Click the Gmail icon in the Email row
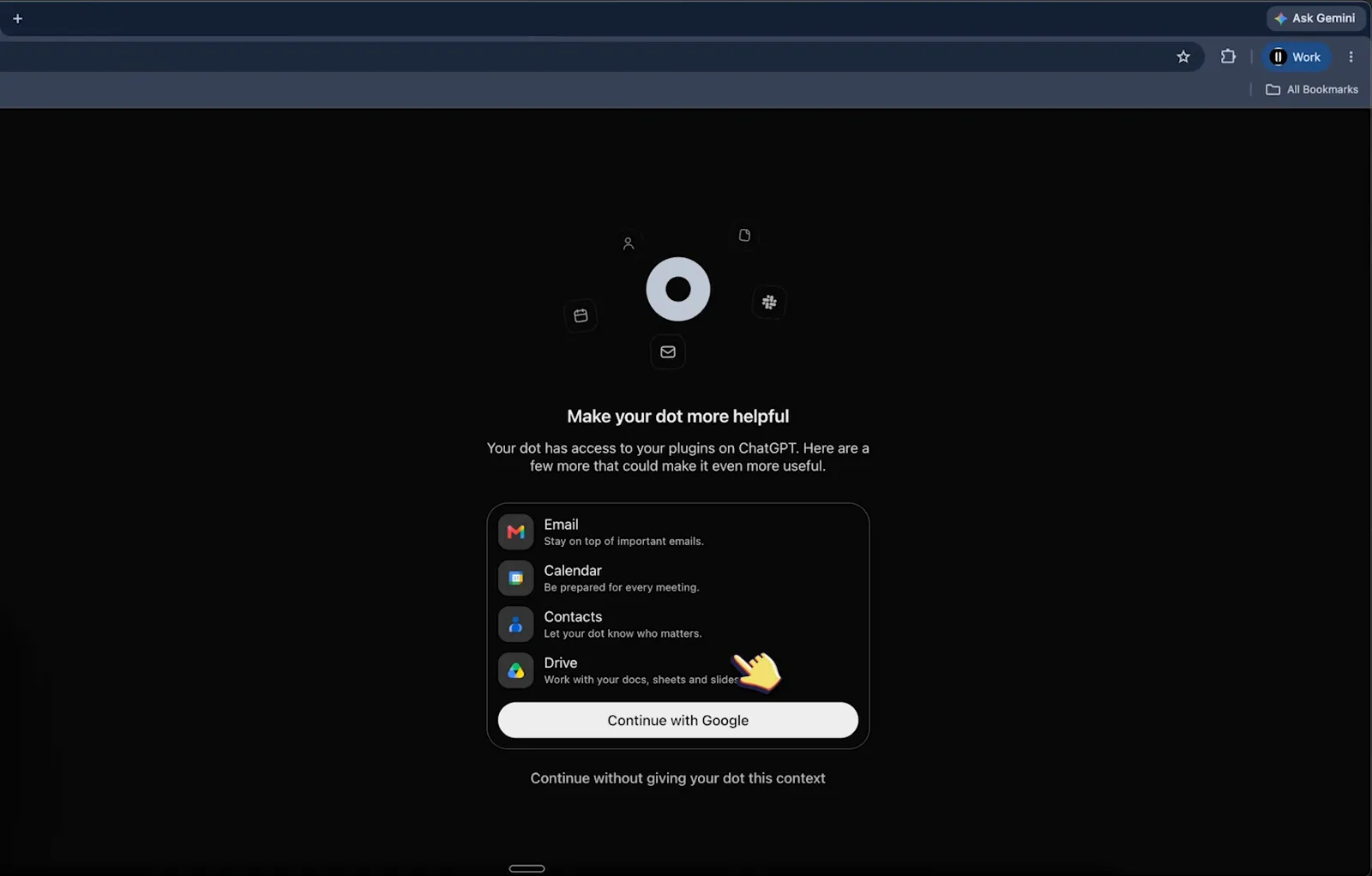 [515, 532]
